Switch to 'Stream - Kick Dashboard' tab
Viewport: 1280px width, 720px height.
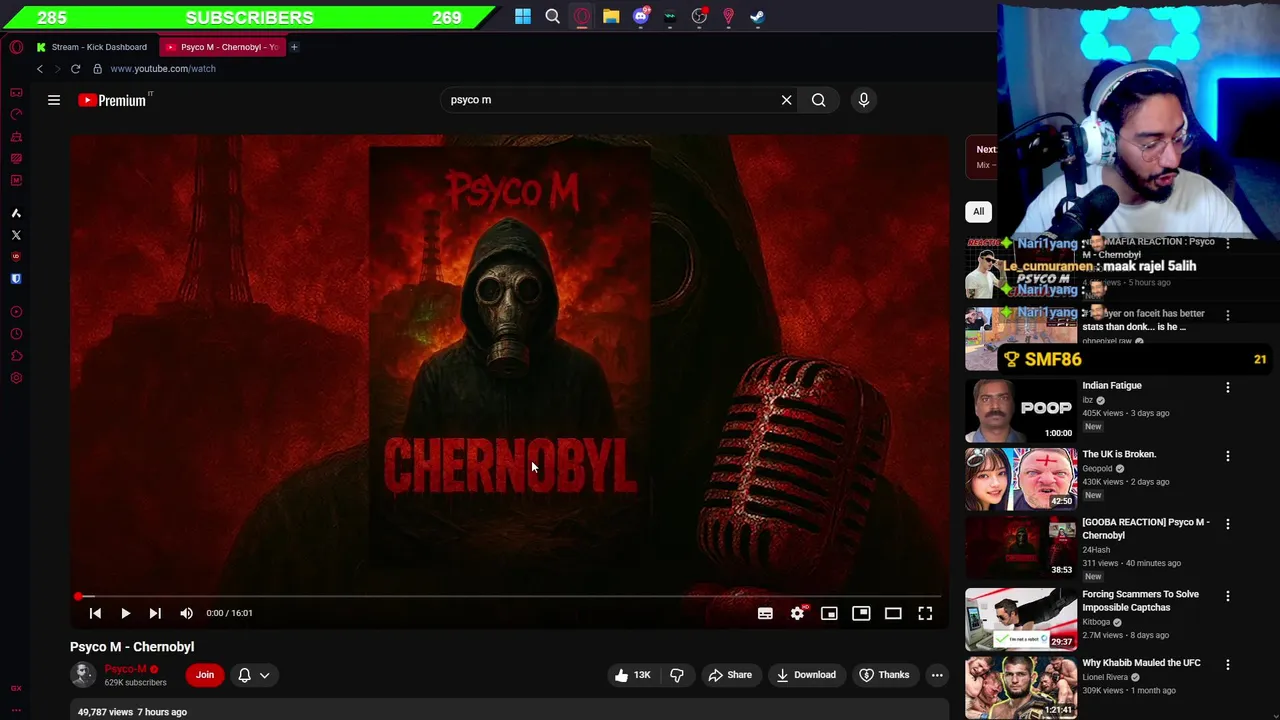(92, 47)
